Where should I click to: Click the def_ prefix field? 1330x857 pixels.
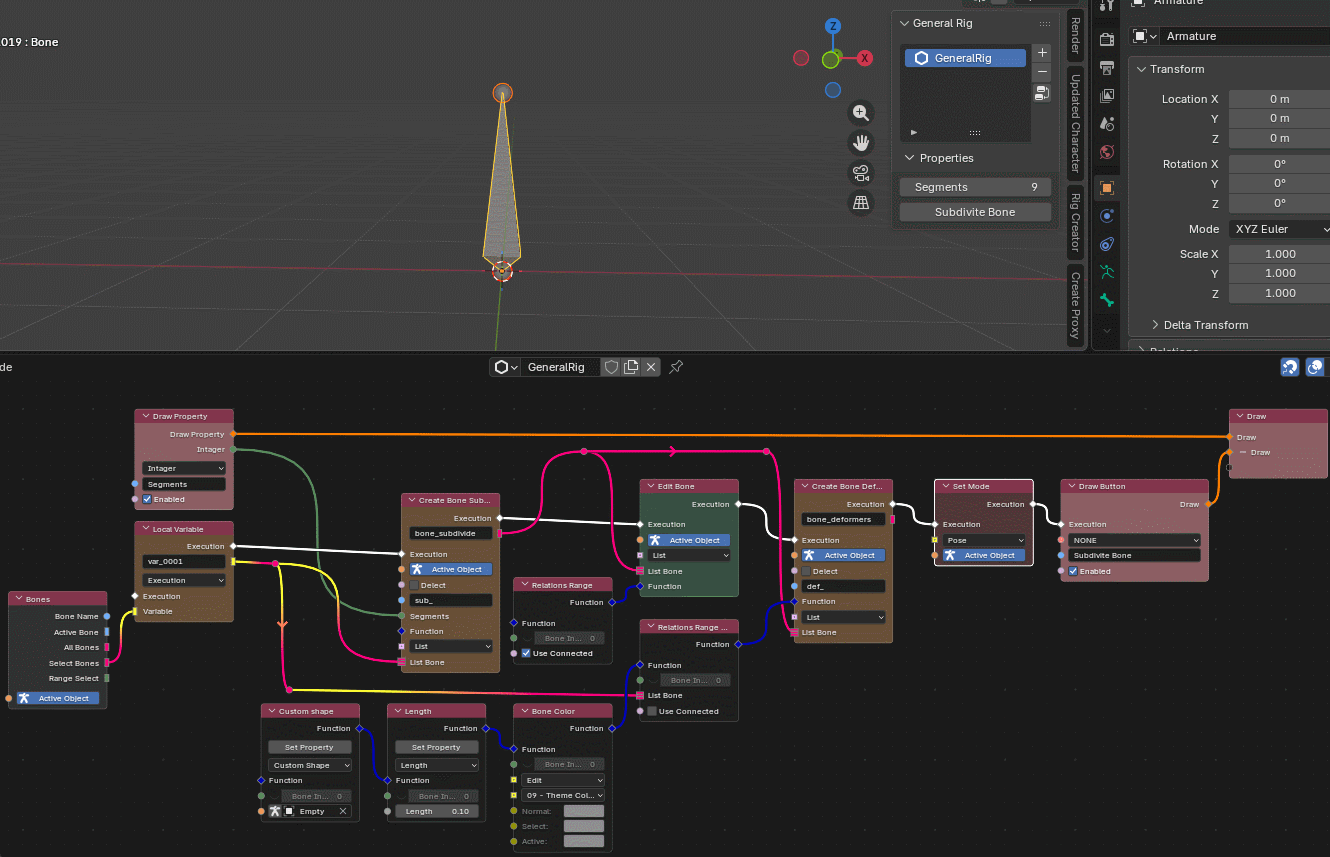844,586
